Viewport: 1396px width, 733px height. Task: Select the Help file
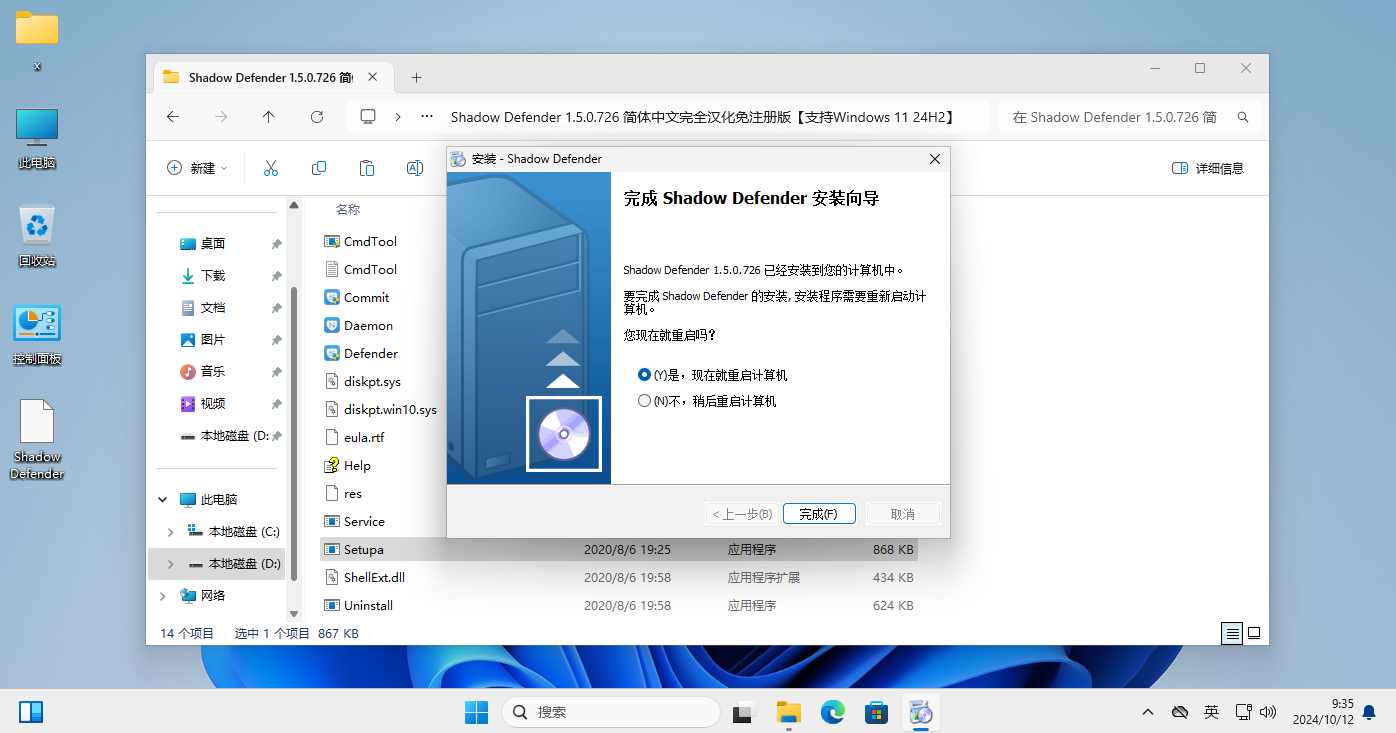[x=348, y=465]
